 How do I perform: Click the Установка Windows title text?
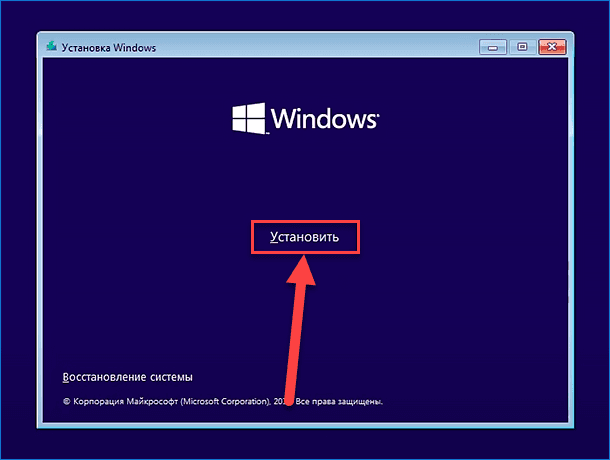[109, 48]
